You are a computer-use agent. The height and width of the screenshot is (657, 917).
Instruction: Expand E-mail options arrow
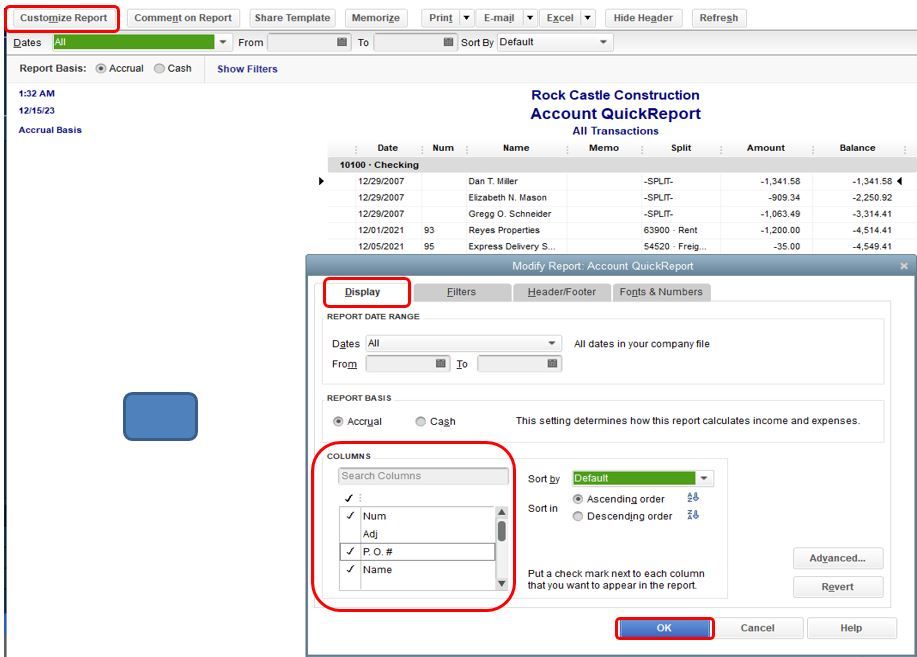click(x=530, y=18)
